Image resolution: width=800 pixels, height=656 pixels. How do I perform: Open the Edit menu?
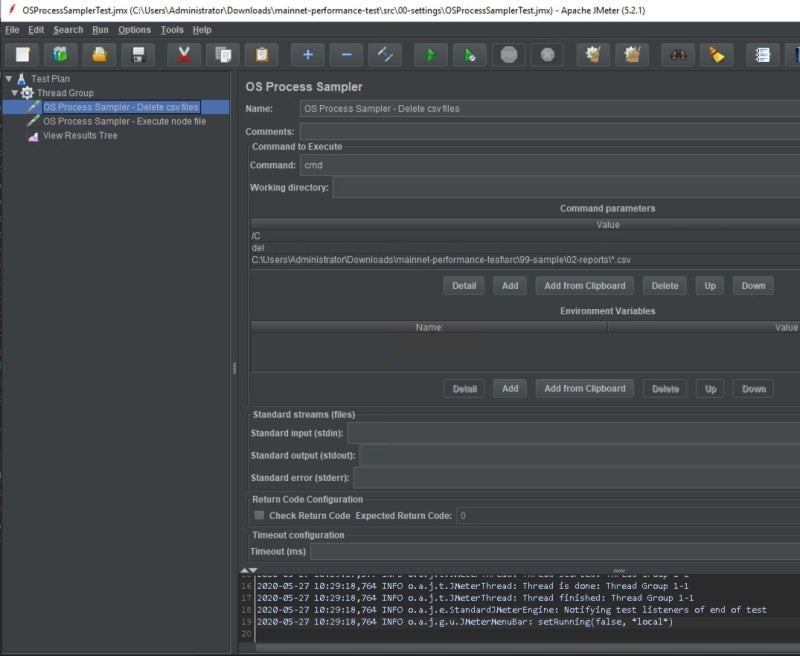pyautogui.click(x=36, y=30)
